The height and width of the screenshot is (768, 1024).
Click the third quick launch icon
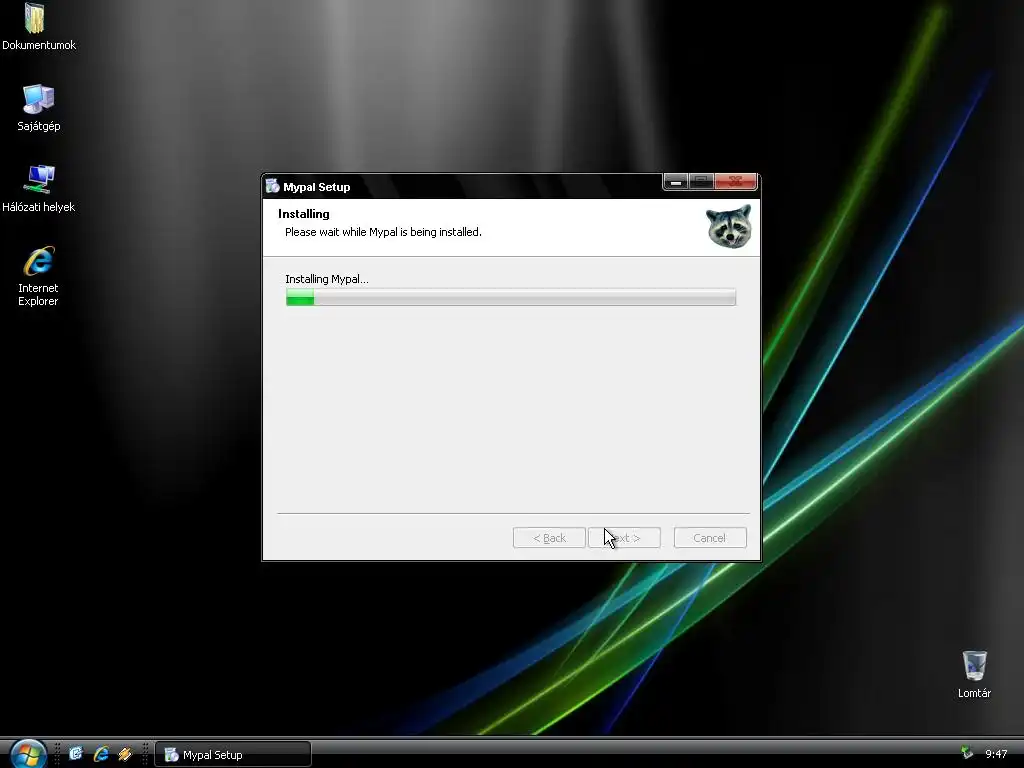(x=125, y=754)
